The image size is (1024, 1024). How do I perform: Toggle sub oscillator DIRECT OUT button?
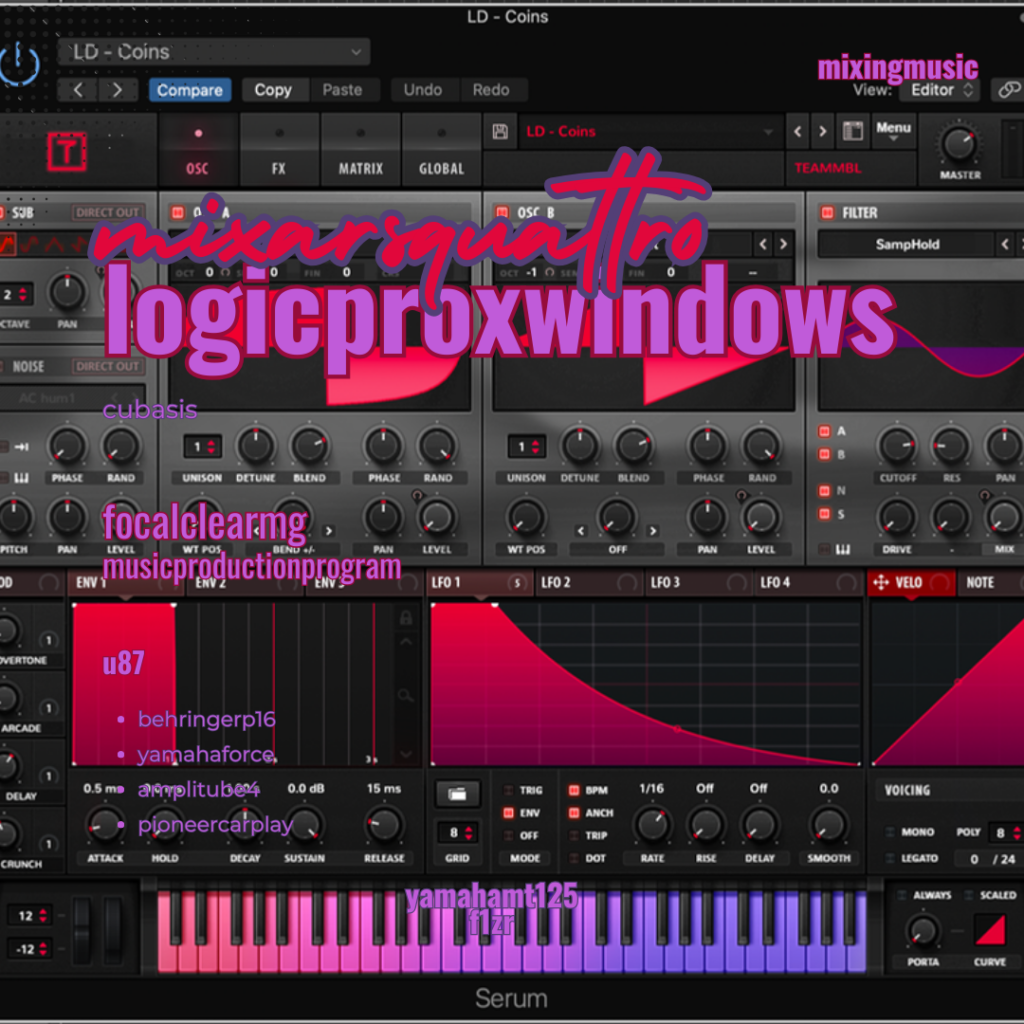click(x=107, y=212)
